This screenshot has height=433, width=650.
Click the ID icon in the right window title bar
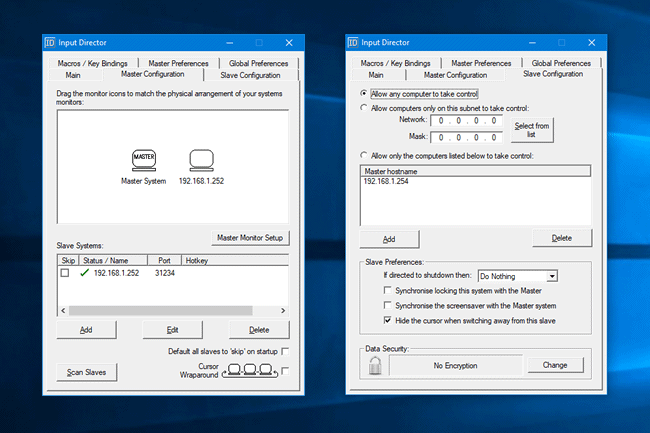[351, 43]
